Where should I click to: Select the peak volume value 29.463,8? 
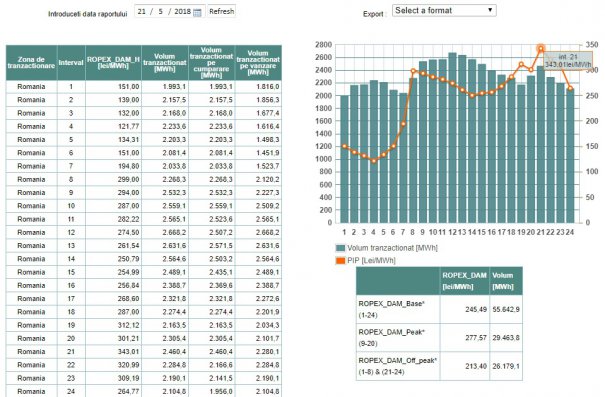(506, 338)
